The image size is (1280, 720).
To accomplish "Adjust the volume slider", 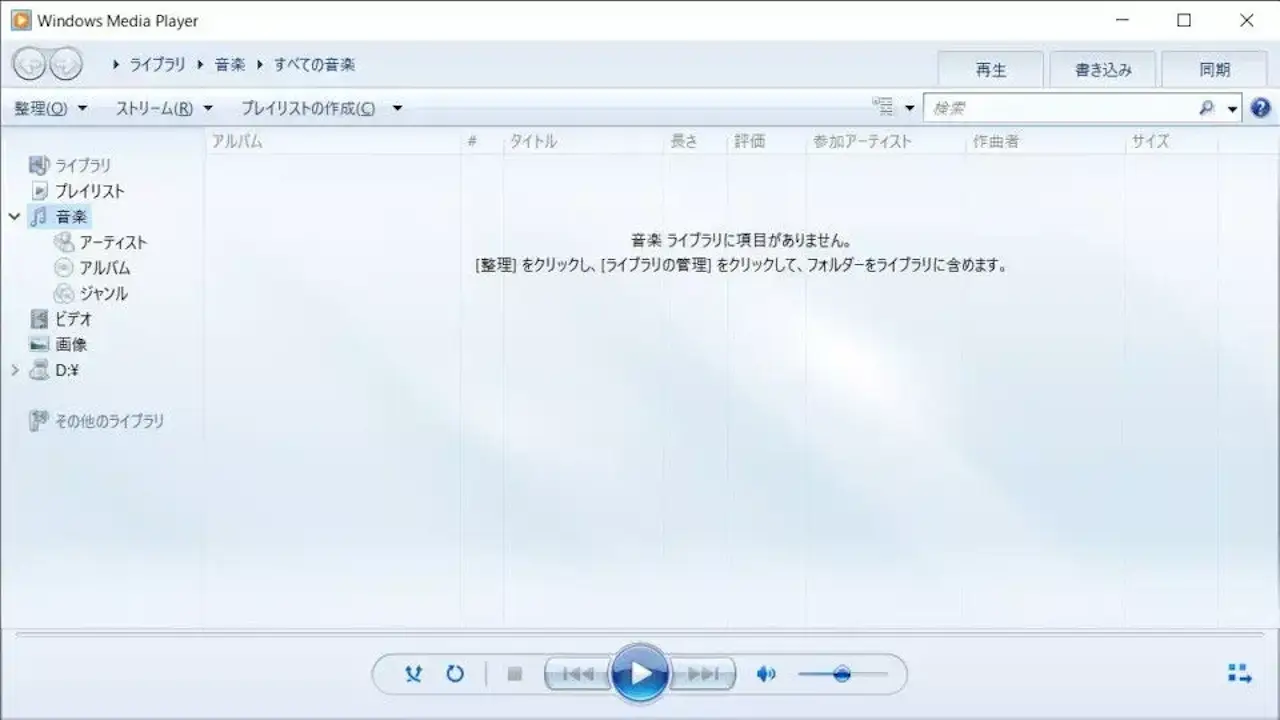I will (x=842, y=674).
